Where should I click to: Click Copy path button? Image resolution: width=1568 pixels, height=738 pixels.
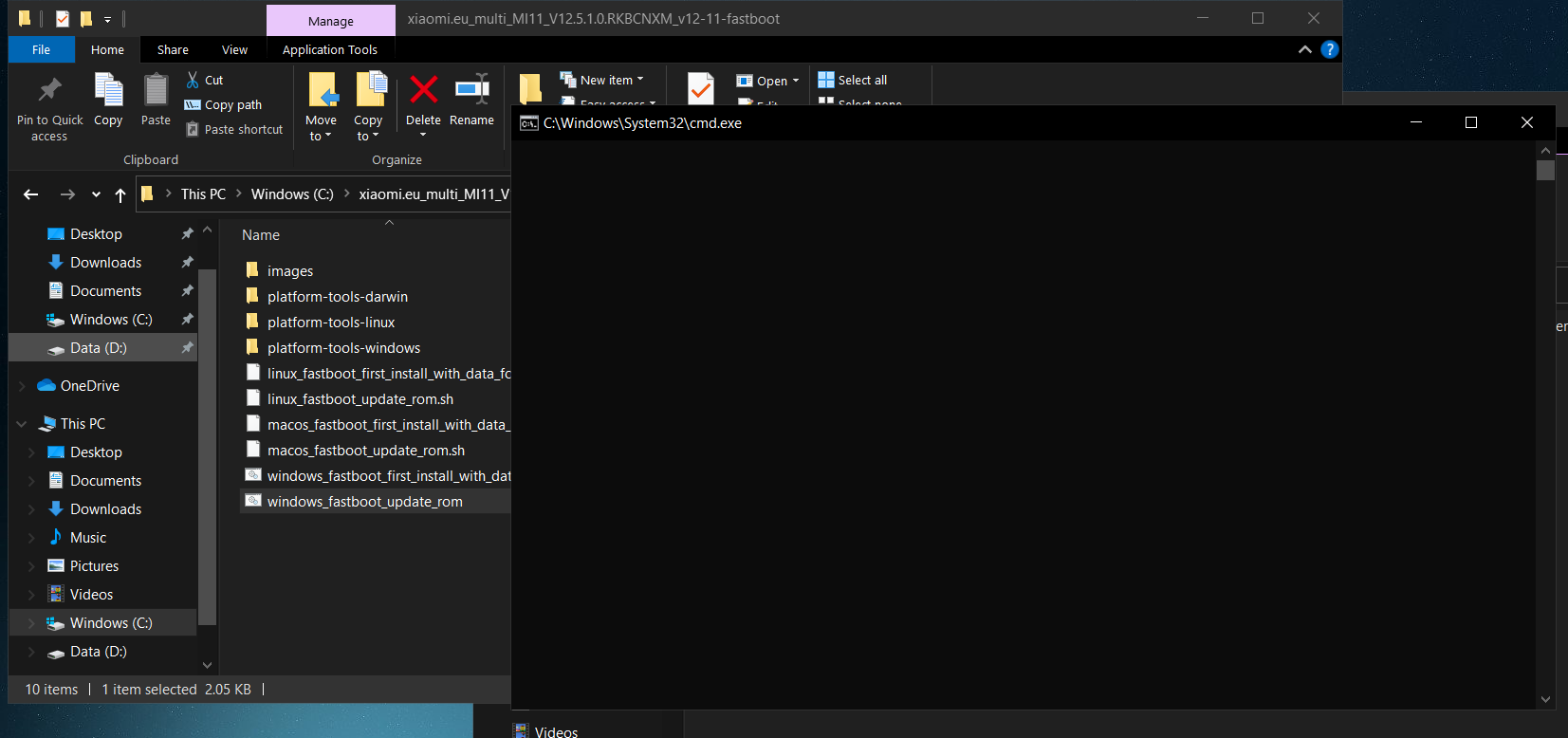224,104
